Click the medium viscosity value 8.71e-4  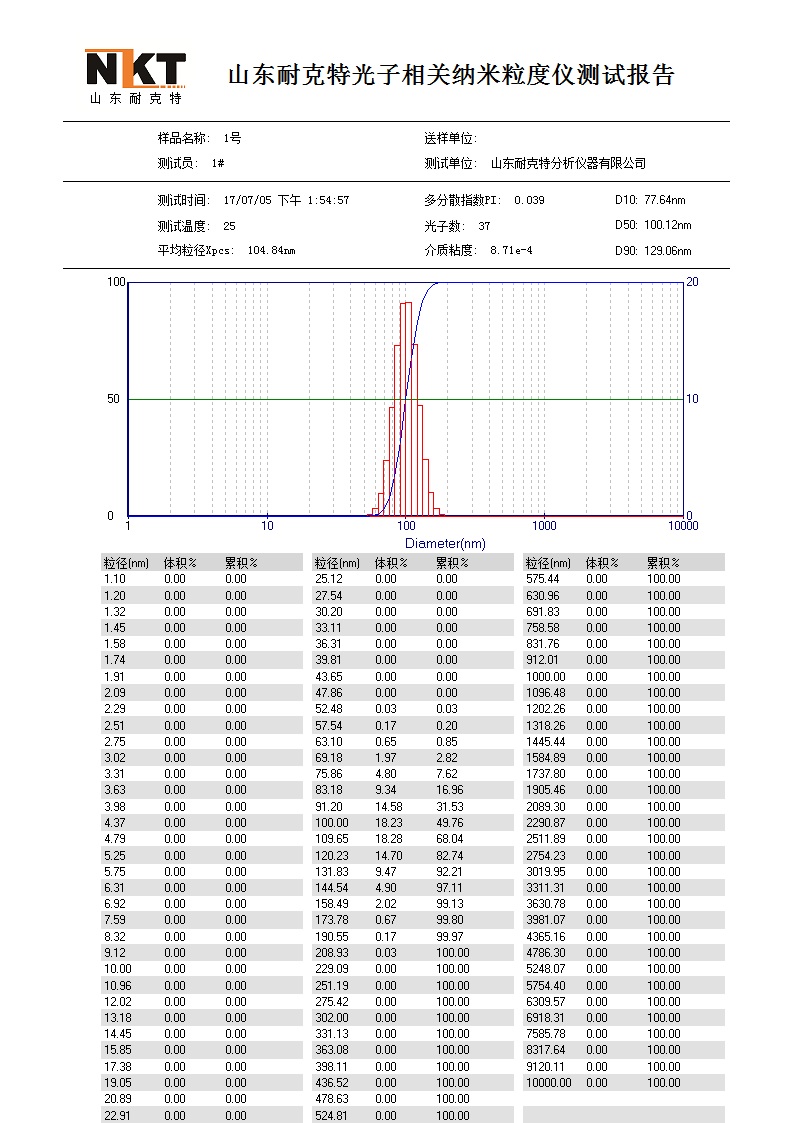tap(511, 250)
